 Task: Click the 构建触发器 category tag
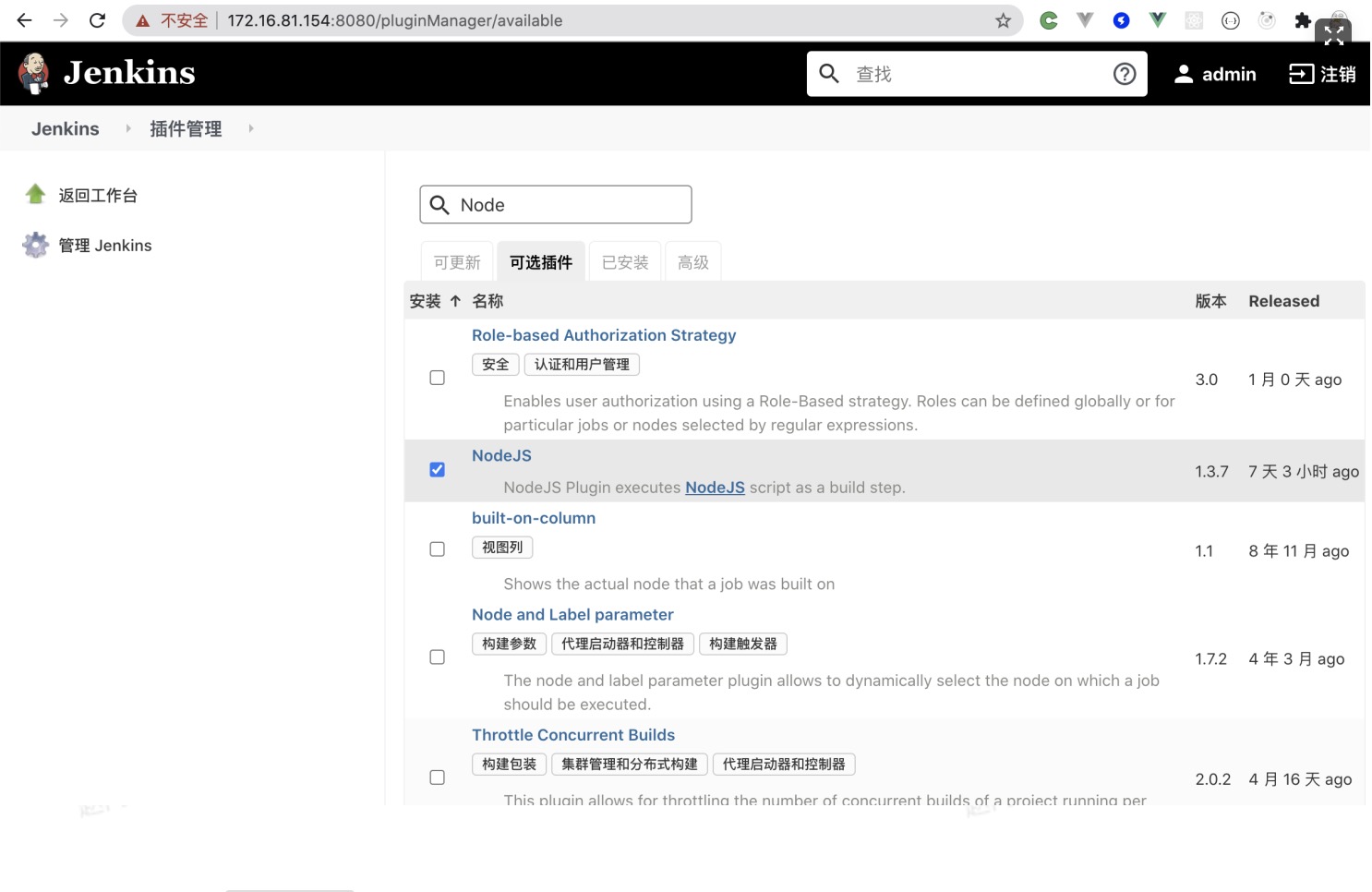pyautogui.click(x=743, y=644)
